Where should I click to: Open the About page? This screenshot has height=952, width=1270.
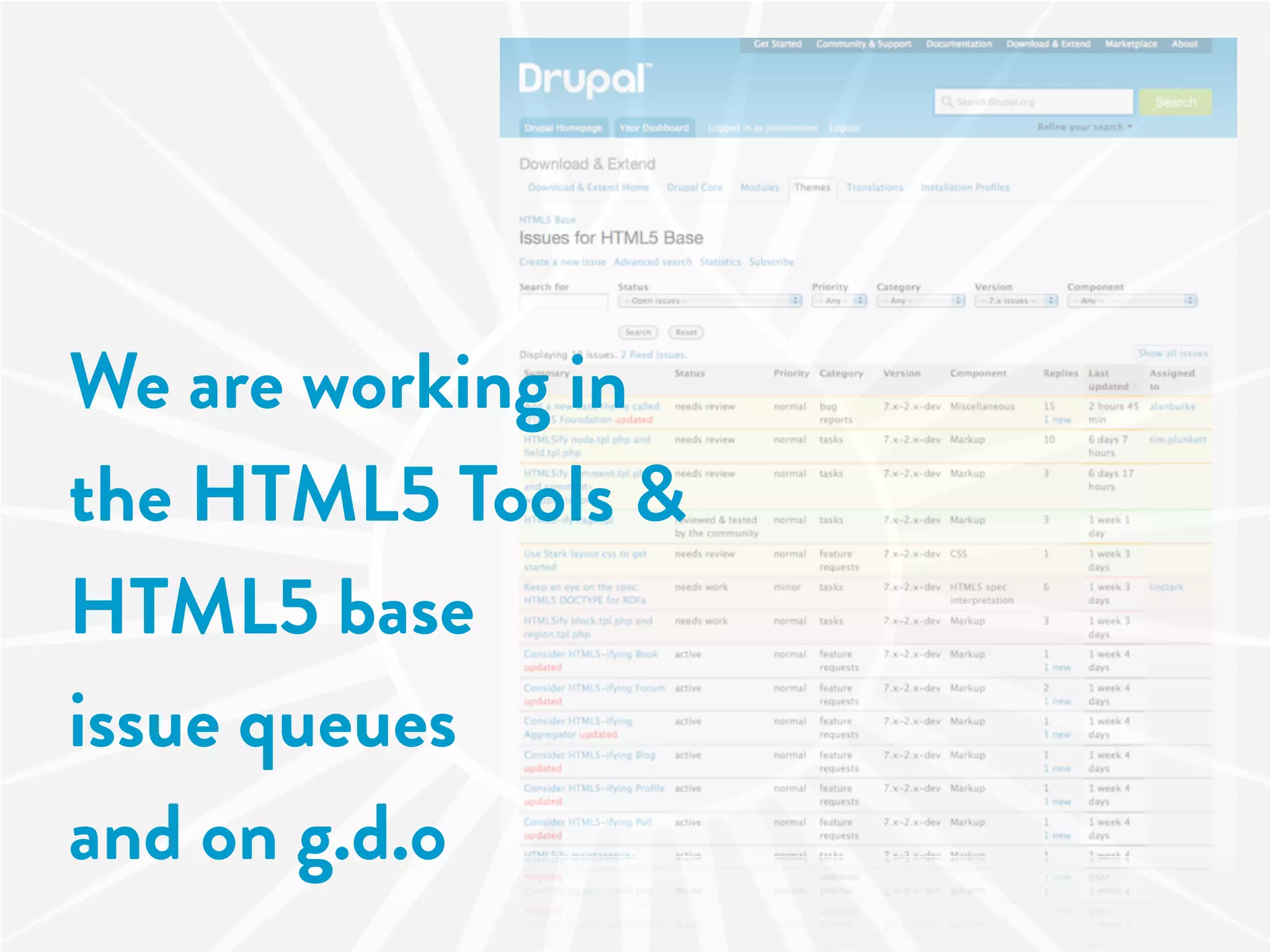click(x=1184, y=44)
